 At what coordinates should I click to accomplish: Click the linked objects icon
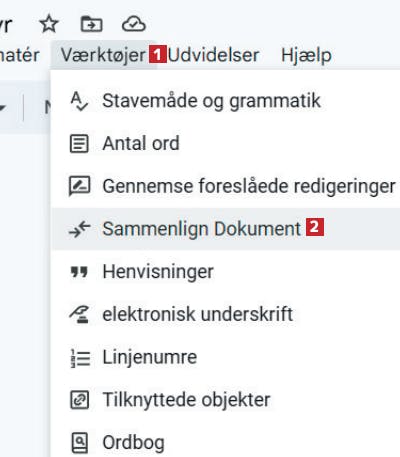[x=79, y=400]
